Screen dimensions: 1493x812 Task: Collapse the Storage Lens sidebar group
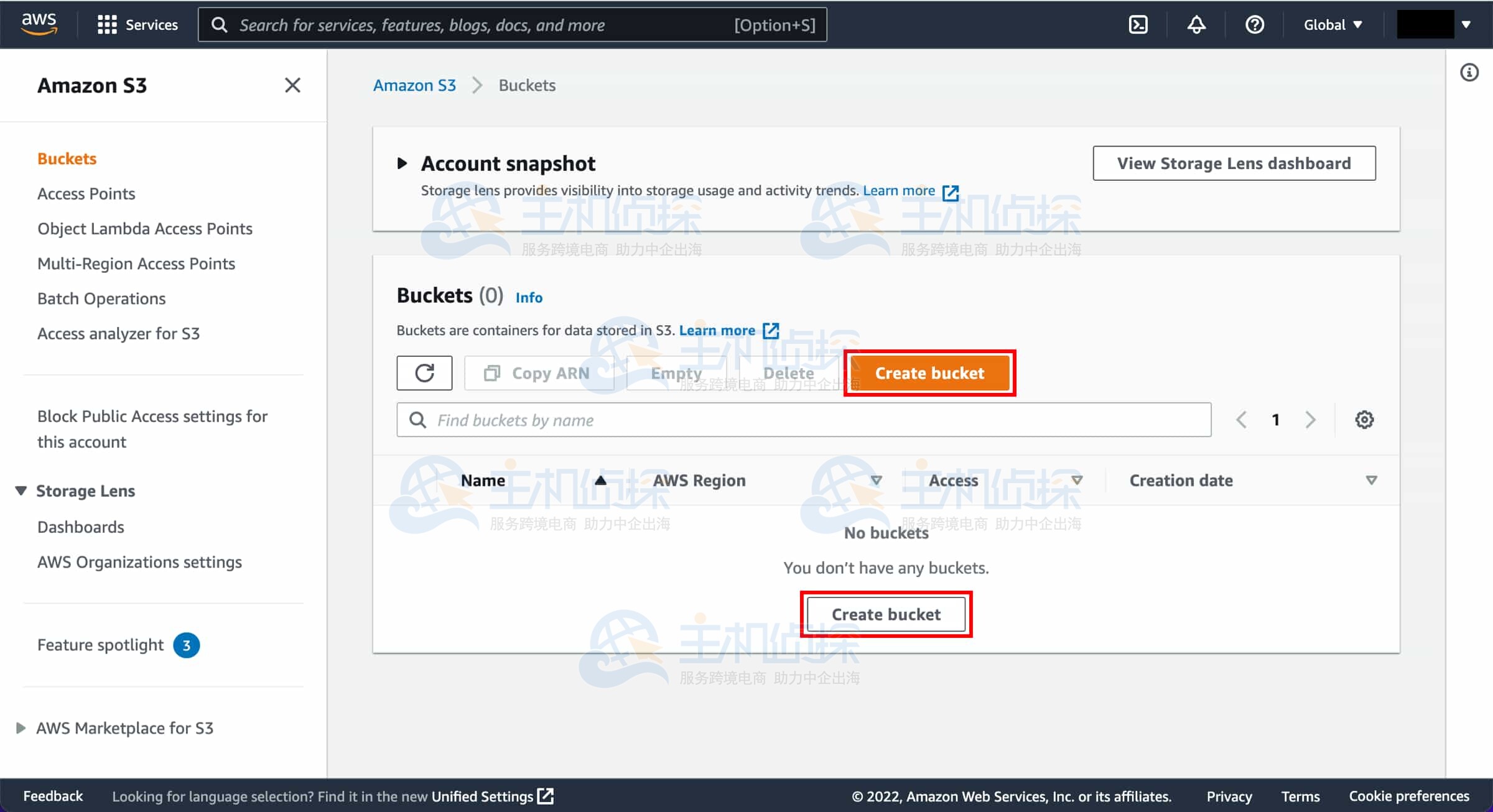pos(21,491)
